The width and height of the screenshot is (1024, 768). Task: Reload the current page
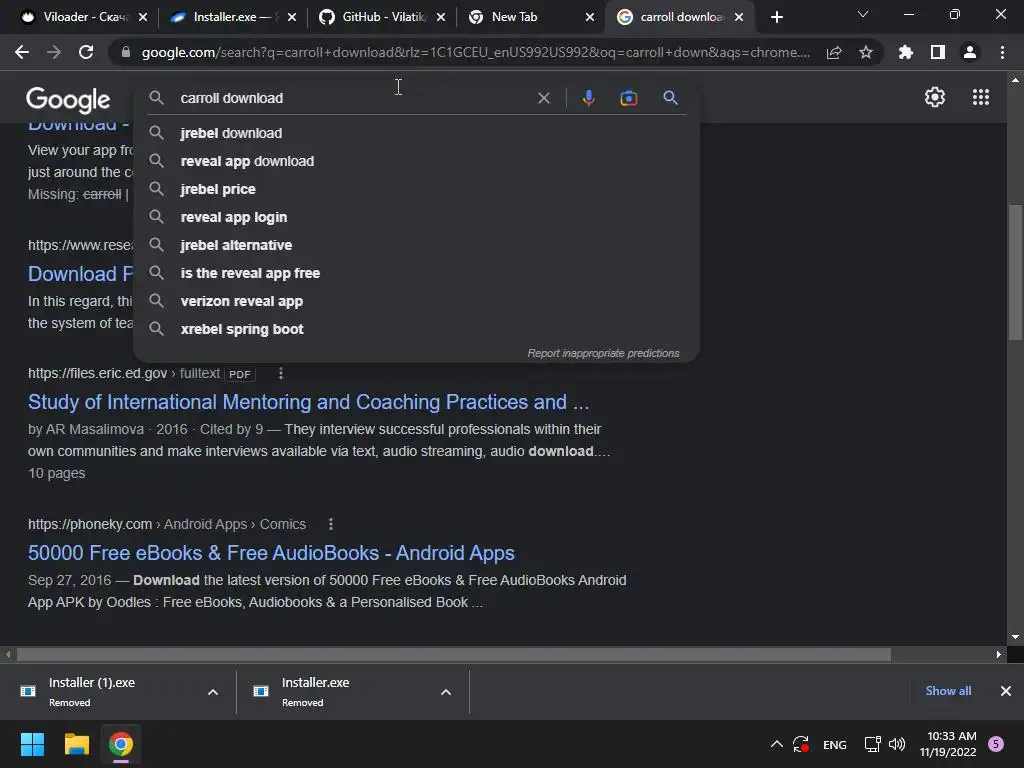(86, 52)
